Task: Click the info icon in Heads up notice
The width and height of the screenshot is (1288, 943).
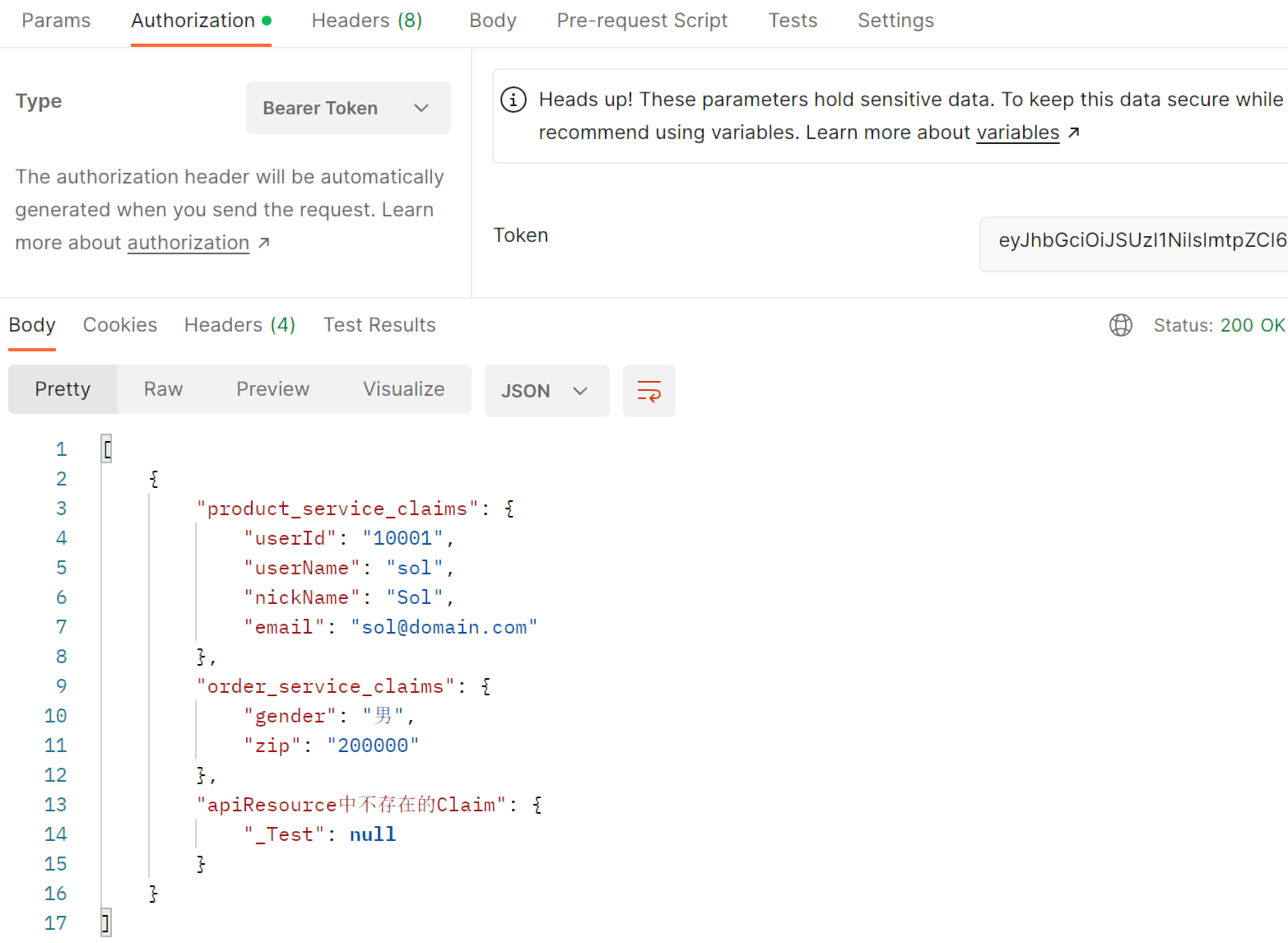Action: (x=514, y=100)
